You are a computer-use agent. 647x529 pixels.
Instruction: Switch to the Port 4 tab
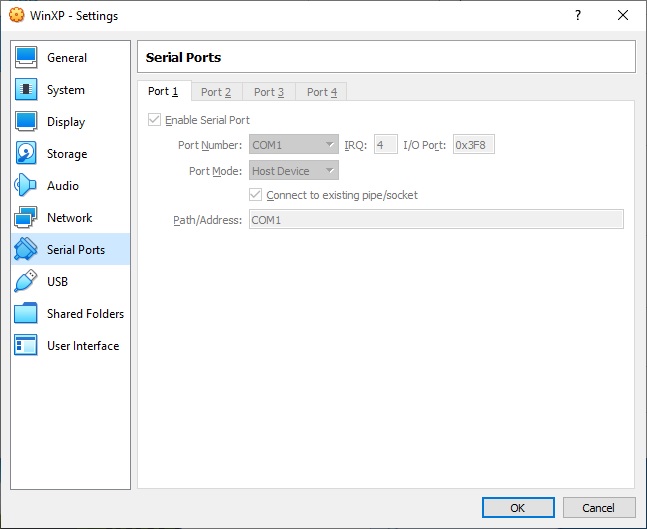pyautogui.click(x=322, y=92)
